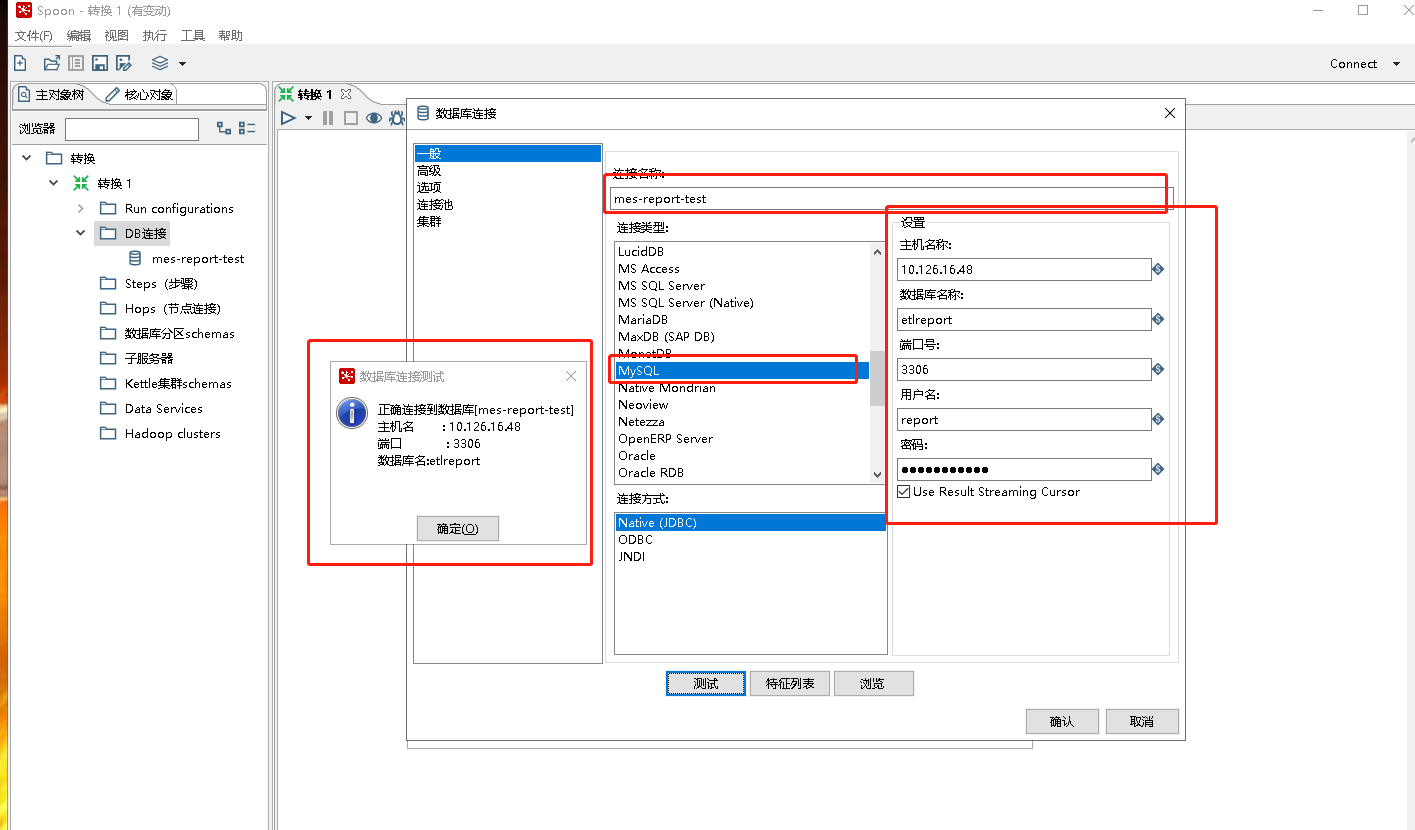This screenshot has height=830, width=1415.
Task: Click the variable icon beside 主机名称 field
Action: click(1158, 269)
